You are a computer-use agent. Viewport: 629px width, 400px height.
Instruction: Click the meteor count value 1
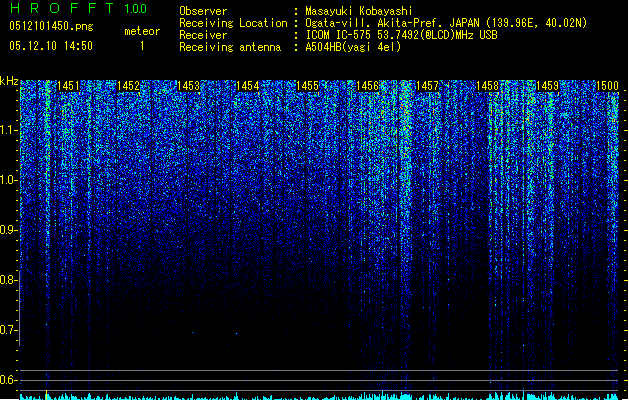tap(142, 46)
